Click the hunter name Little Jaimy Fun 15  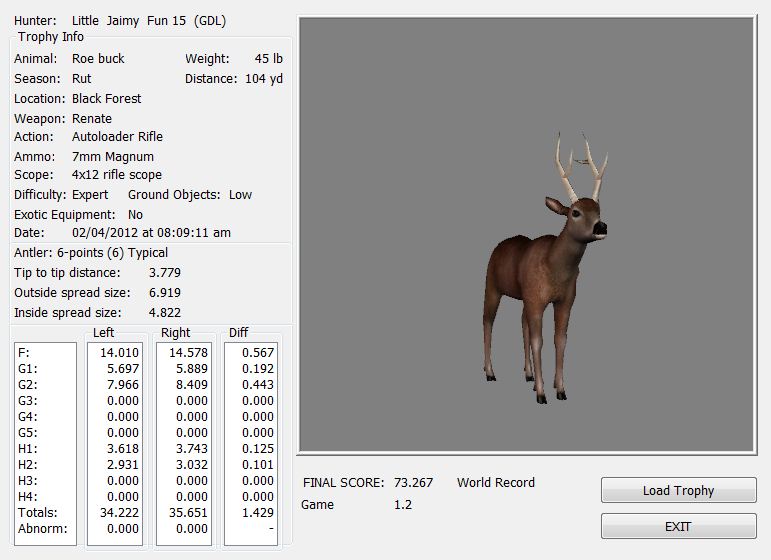point(129,21)
